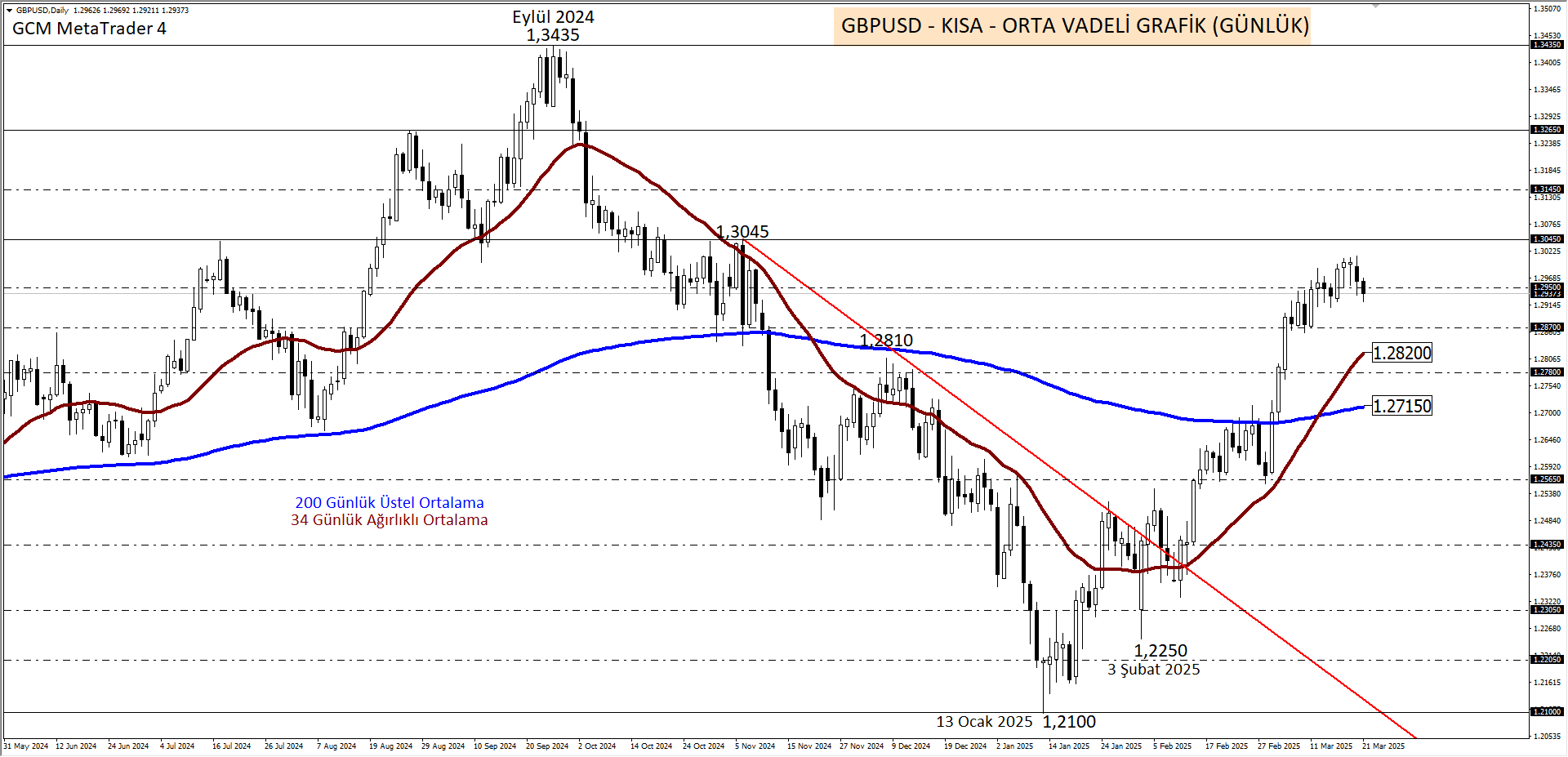1568x757 pixels.
Task: Click the 1.29500 price tag on axis
Action: click(1547, 287)
